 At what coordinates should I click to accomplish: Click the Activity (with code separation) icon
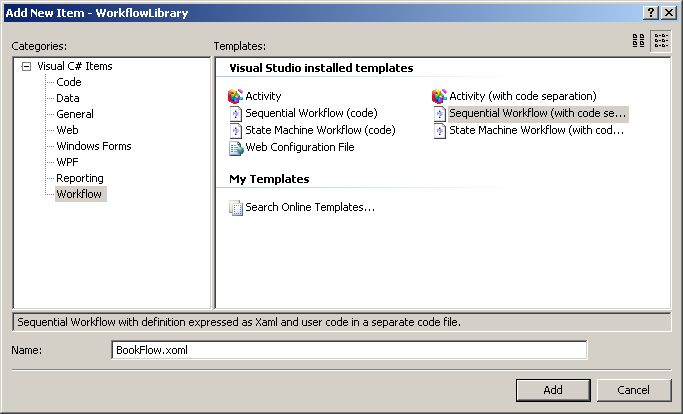point(439,96)
